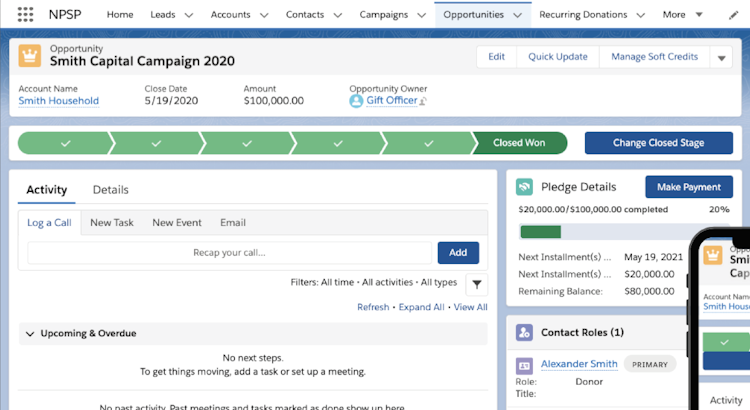Viewport: 750px width, 410px height.
Task: Click the Make Payment button
Action: point(689,187)
